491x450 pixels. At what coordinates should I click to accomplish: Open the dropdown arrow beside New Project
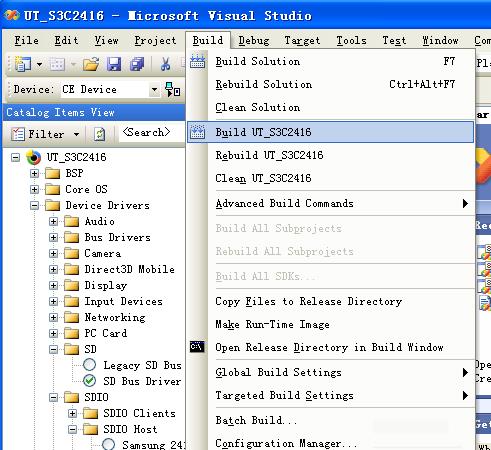click(39, 64)
